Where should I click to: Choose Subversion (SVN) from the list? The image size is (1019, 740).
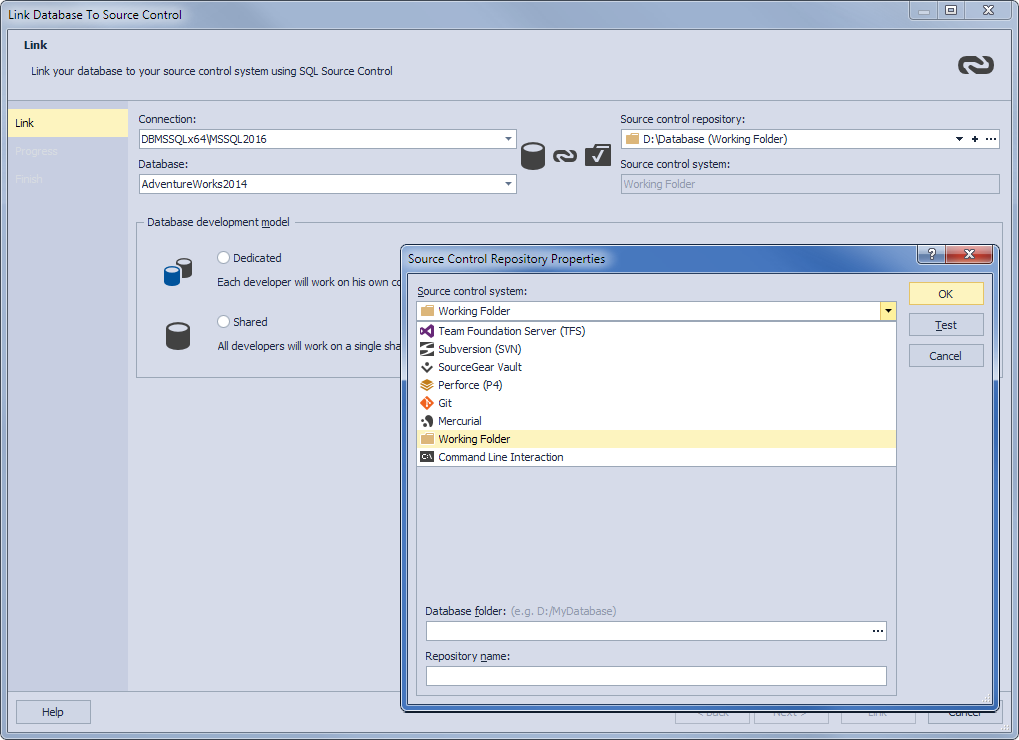[x=656, y=349]
